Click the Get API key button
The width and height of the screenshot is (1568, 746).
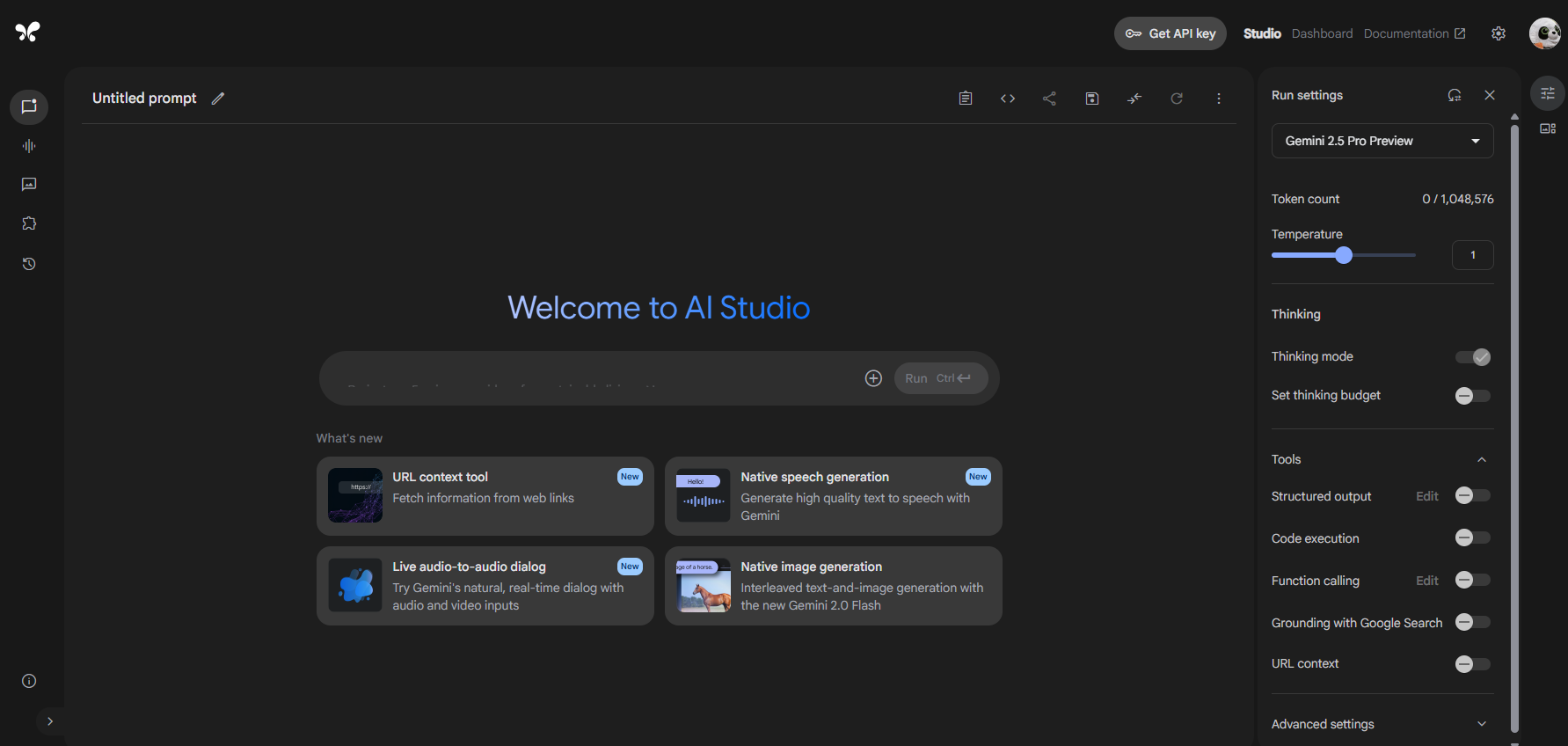coord(1171,33)
